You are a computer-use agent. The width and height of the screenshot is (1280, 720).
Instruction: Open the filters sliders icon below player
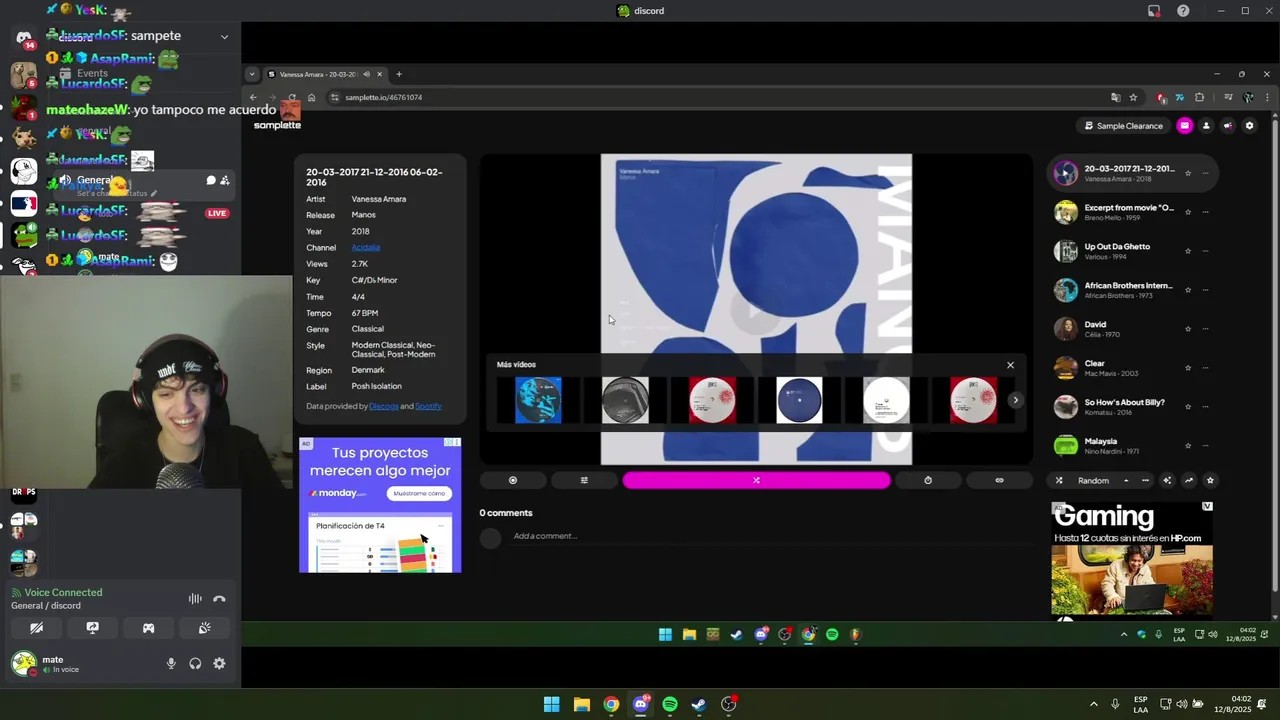(x=584, y=480)
